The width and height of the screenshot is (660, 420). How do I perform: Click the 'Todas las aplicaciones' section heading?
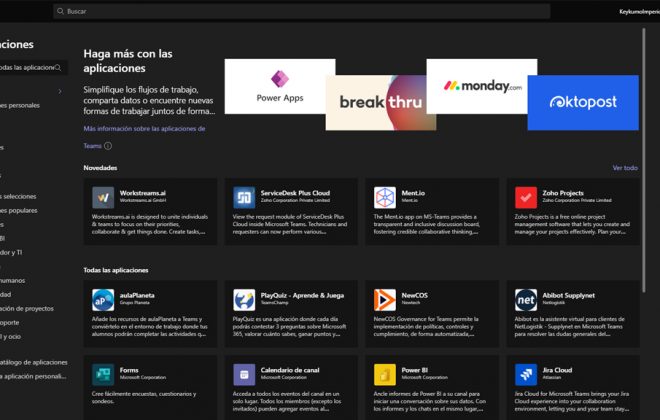116,270
